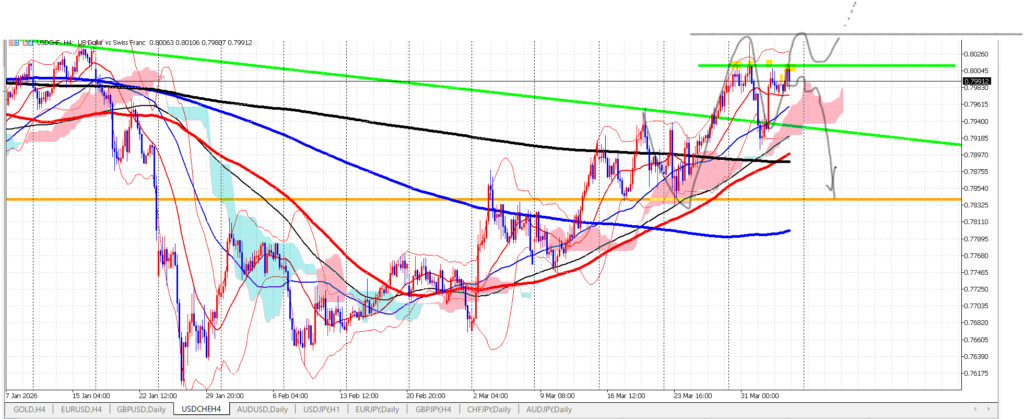Screen dimensions: 1024x419
Task: Switch to AUDUSD,Daily chart tab
Action: point(262,409)
